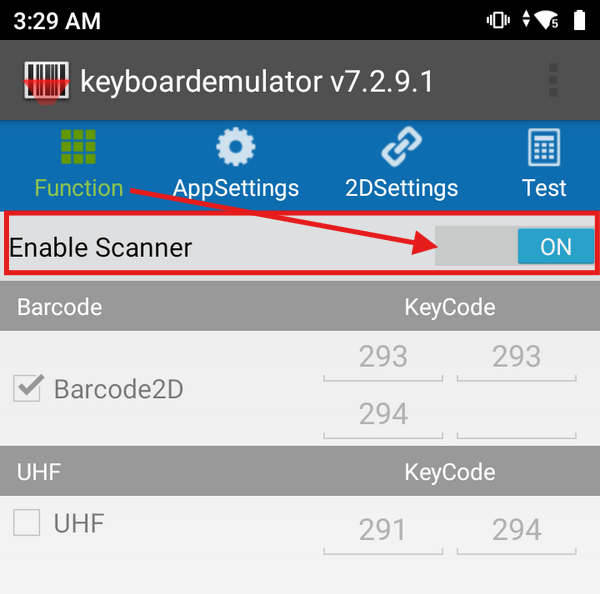Tap the Function tab label
600x594 pixels.
coord(79,188)
